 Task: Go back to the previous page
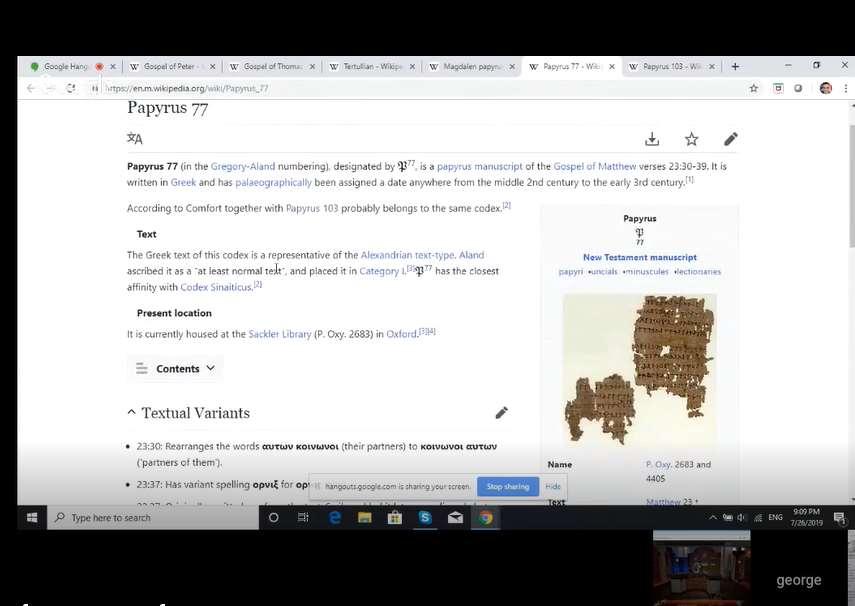tap(31, 88)
